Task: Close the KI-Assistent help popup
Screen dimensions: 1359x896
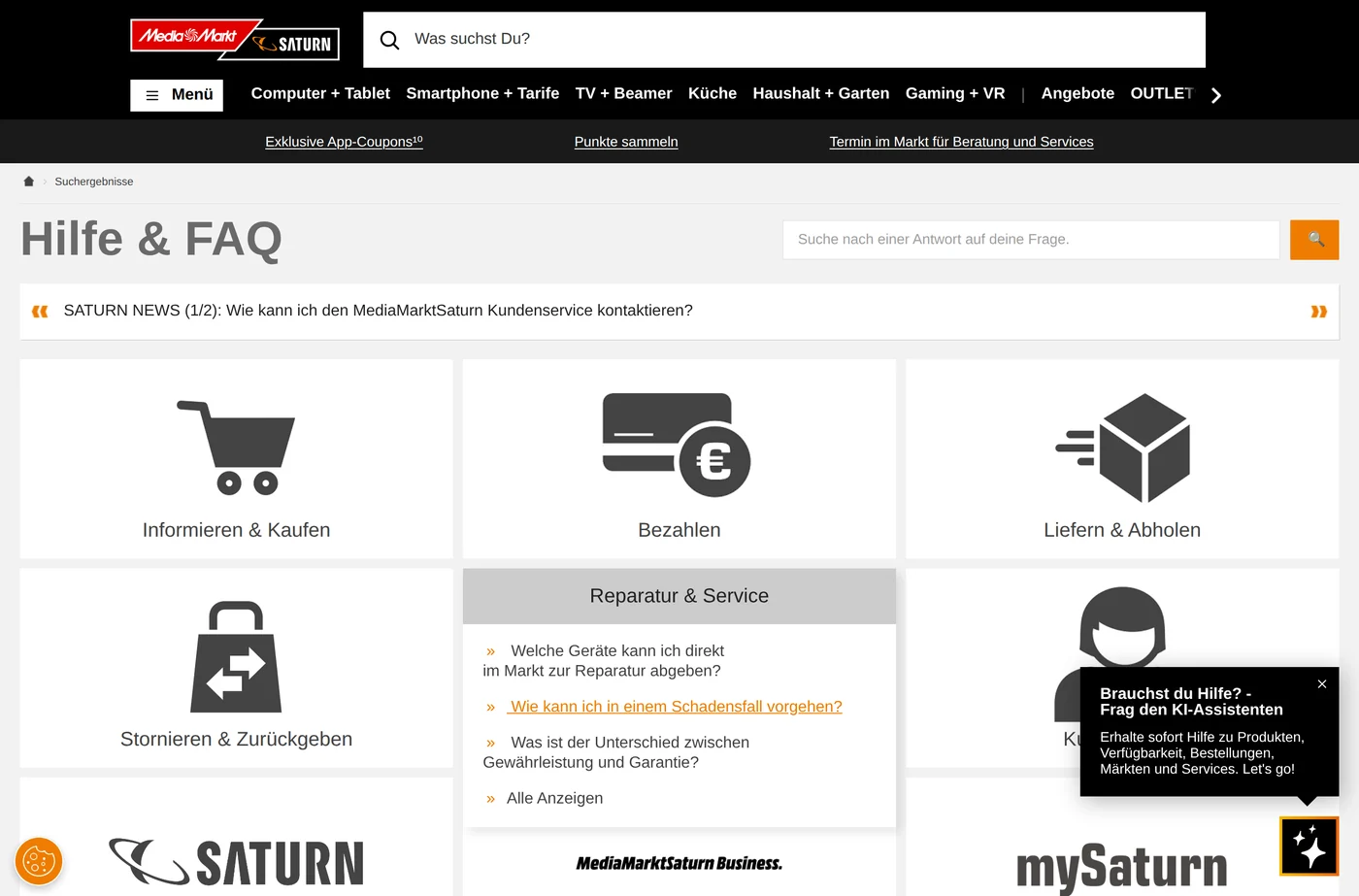Action: tap(1322, 684)
